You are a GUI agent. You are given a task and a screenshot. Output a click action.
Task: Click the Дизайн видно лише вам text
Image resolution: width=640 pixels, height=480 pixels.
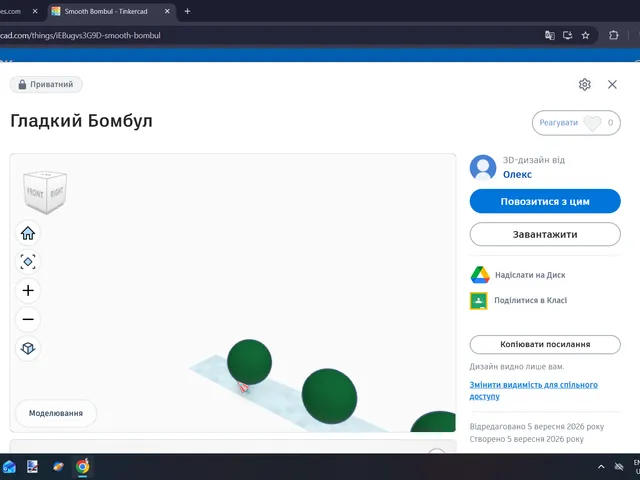(x=517, y=367)
